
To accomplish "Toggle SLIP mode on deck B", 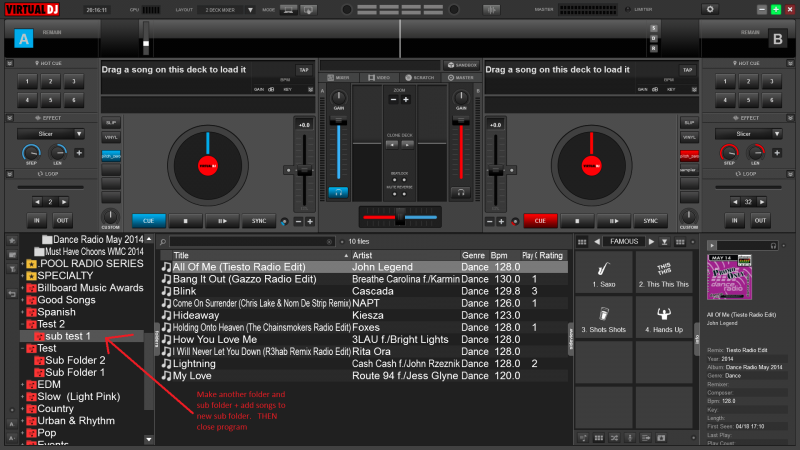I will [x=689, y=122].
